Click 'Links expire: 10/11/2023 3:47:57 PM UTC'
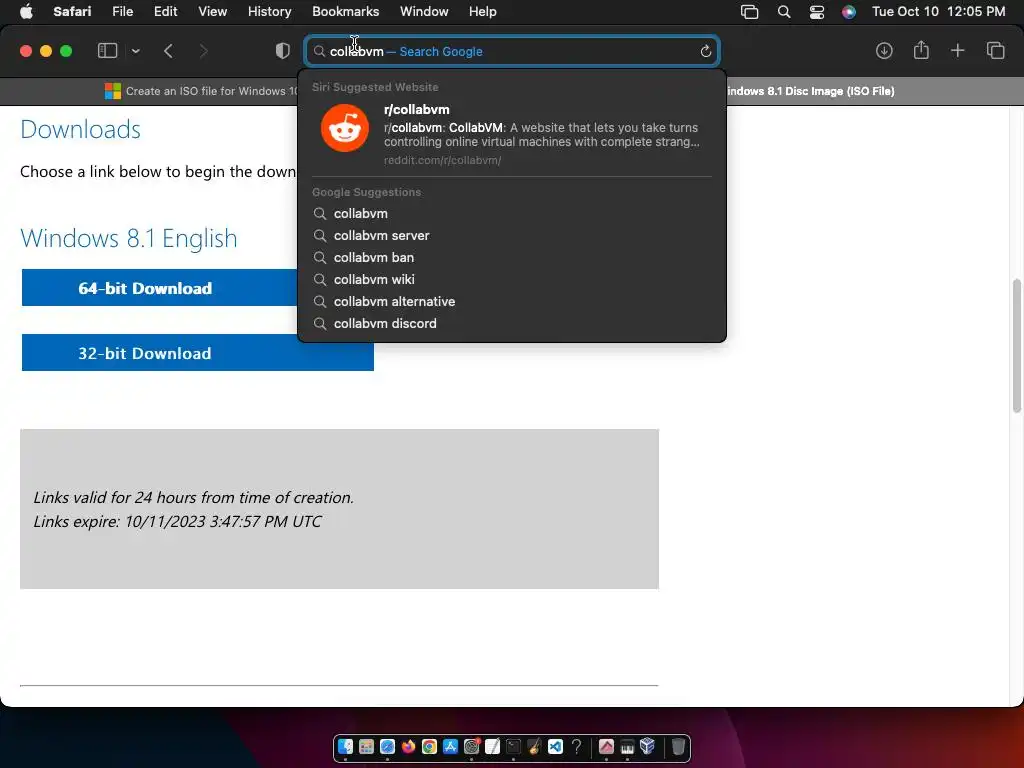 pos(178,521)
